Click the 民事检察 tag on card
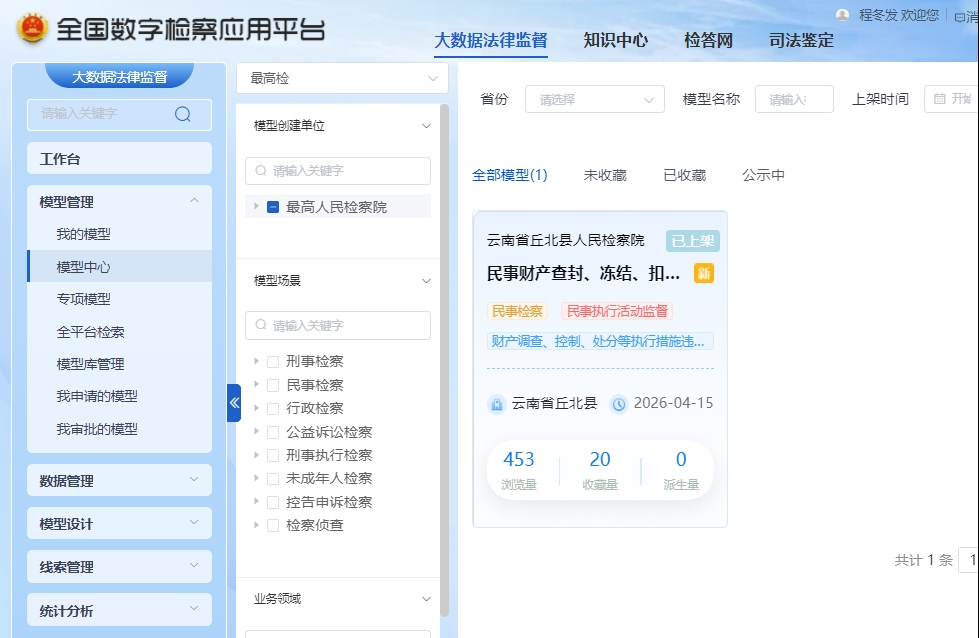979x638 pixels. click(x=517, y=311)
